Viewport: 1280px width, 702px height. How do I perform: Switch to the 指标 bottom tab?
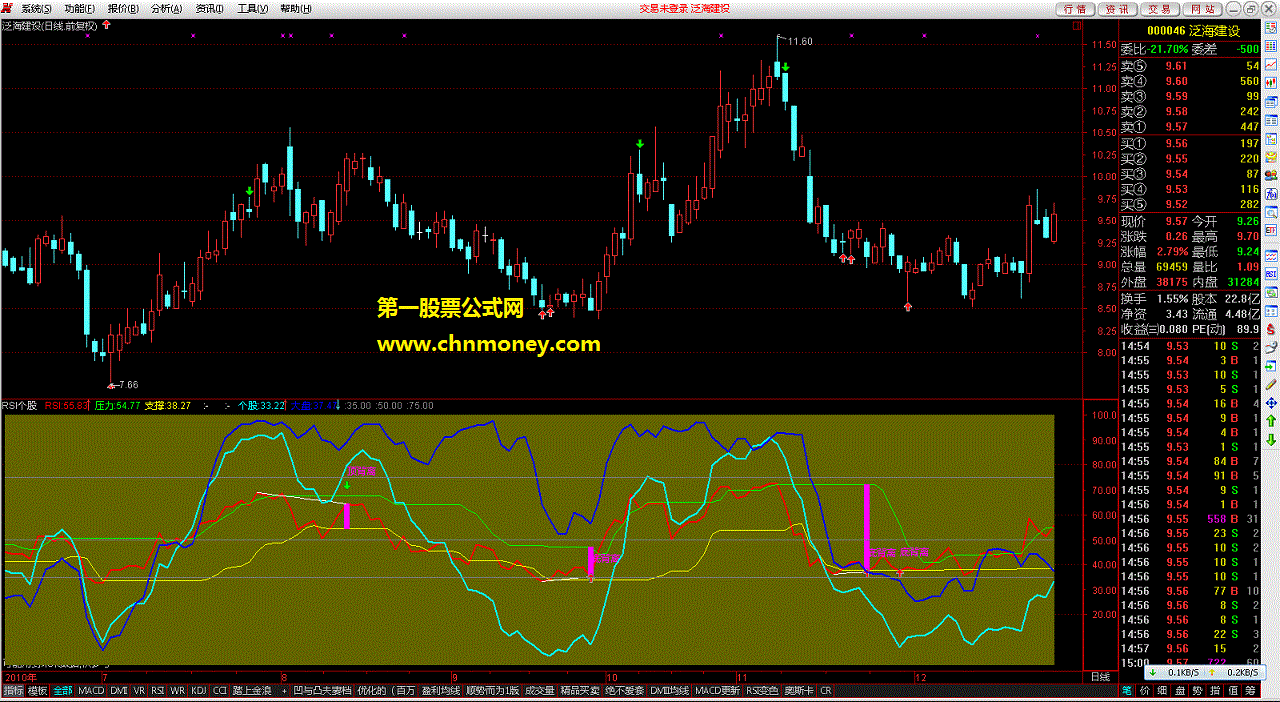tap(13, 690)
